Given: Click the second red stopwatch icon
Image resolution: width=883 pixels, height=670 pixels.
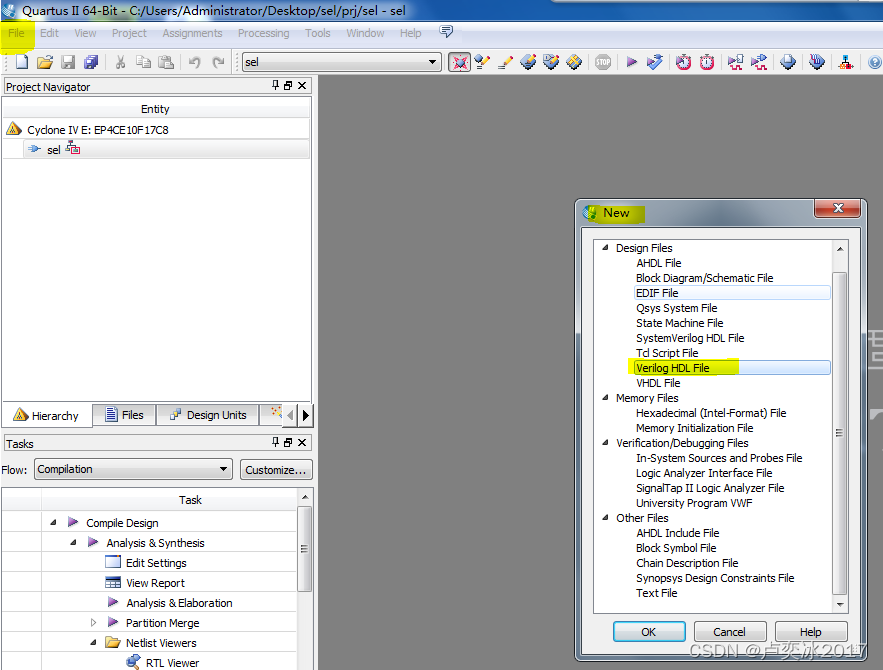Looking at the screenshot, I should (707, 62).
